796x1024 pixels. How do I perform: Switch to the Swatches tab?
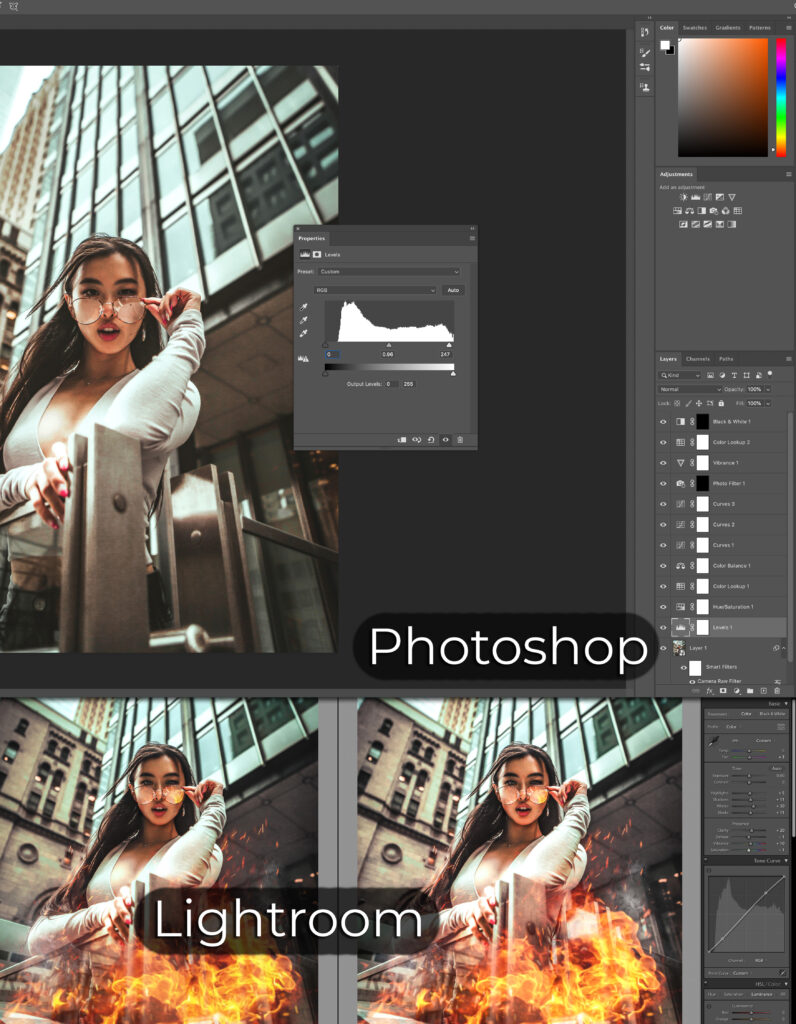pyautogui.click(x=695, y=28)
